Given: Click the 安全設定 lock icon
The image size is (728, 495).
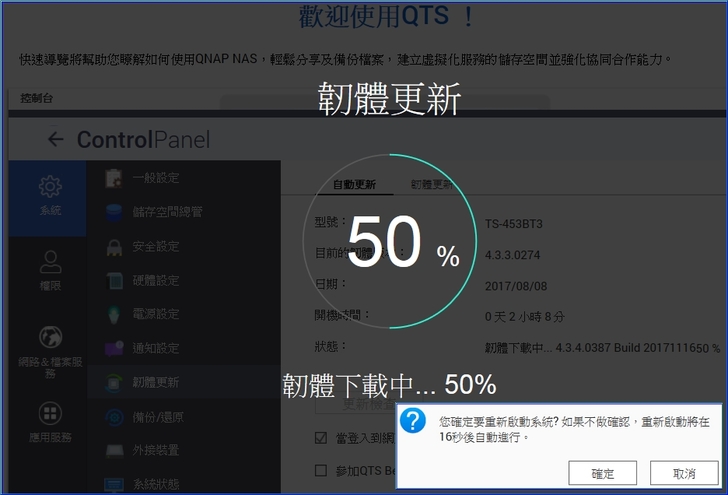Looking at the screenshot, I should click(114, 246).
